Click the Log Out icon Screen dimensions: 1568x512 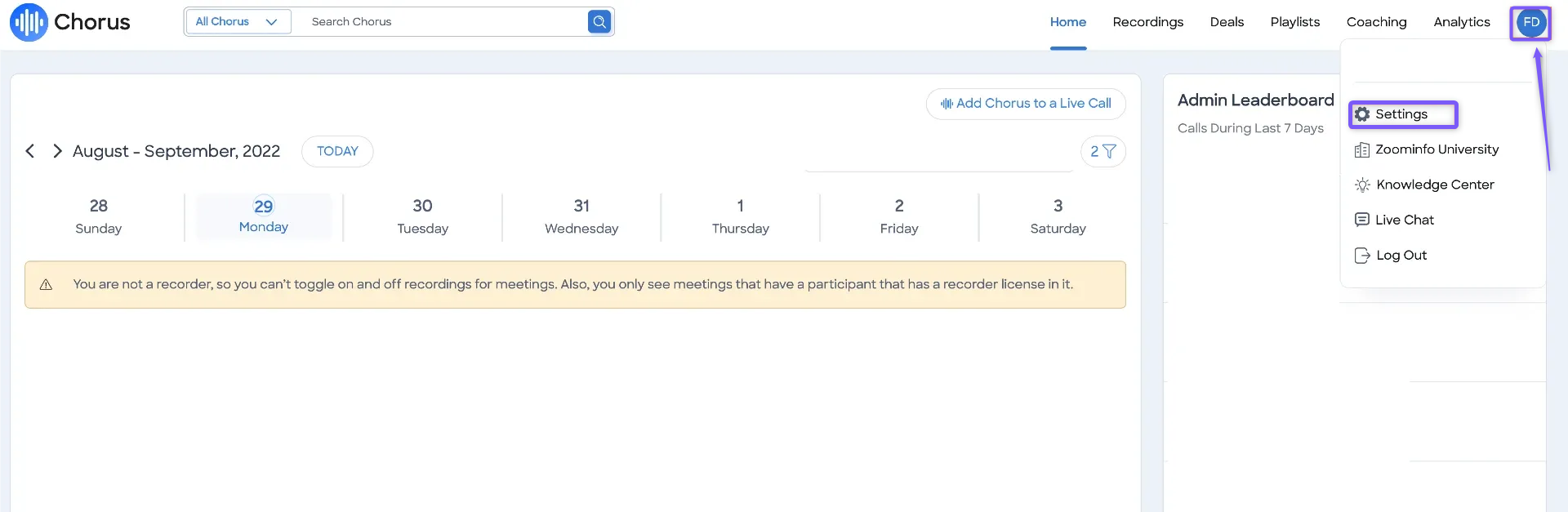click(x=1362, y=256)
